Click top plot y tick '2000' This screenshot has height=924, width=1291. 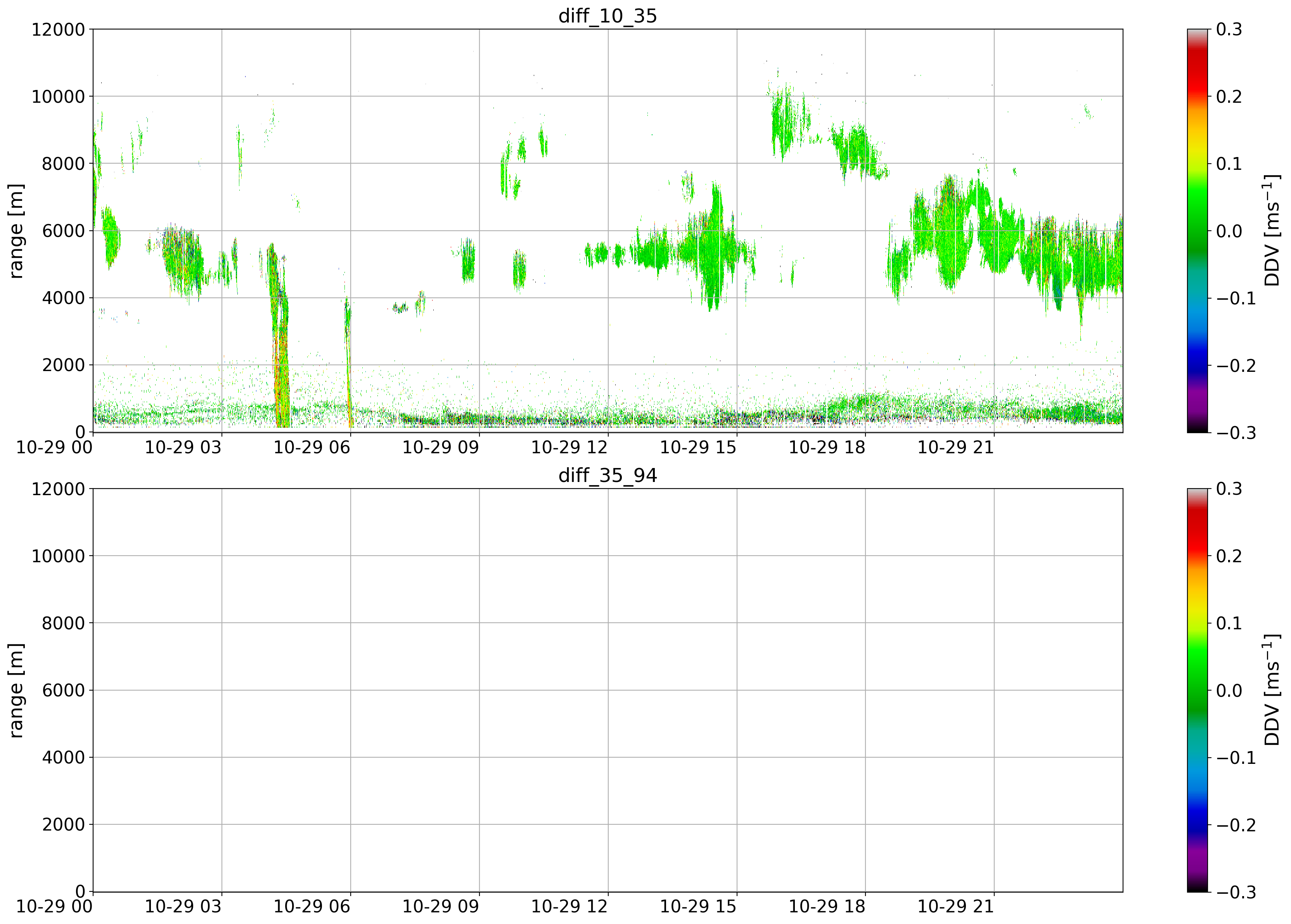(x=63, y=365)
